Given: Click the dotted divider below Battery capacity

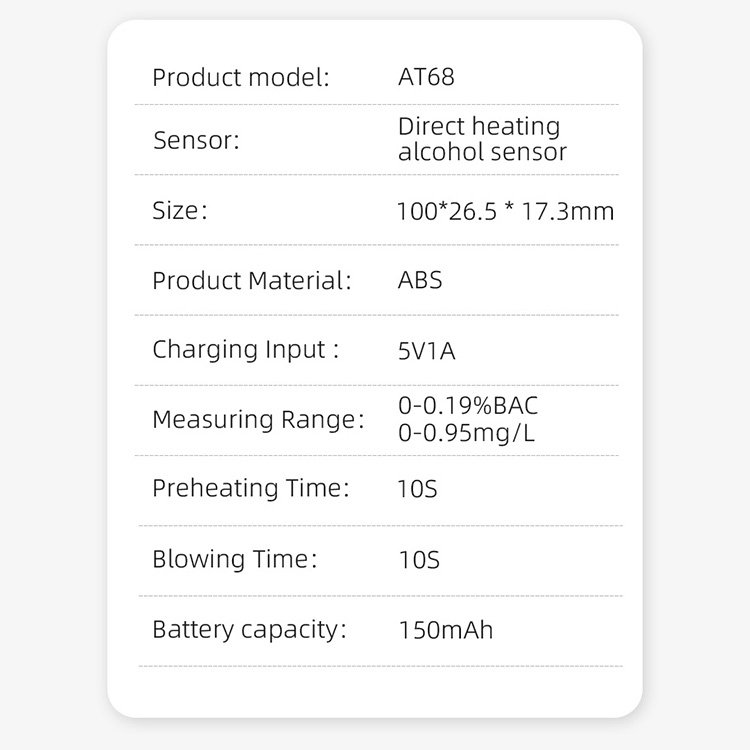Looking at the screenshot, I should [381, 666].
